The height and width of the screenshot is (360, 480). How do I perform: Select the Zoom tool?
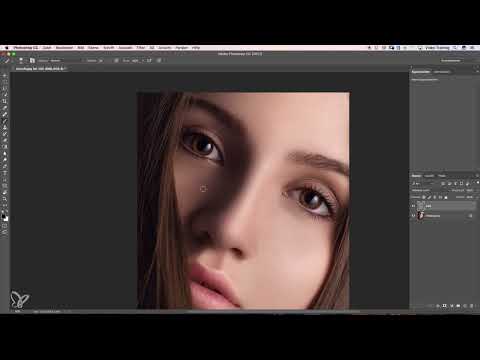5,199
